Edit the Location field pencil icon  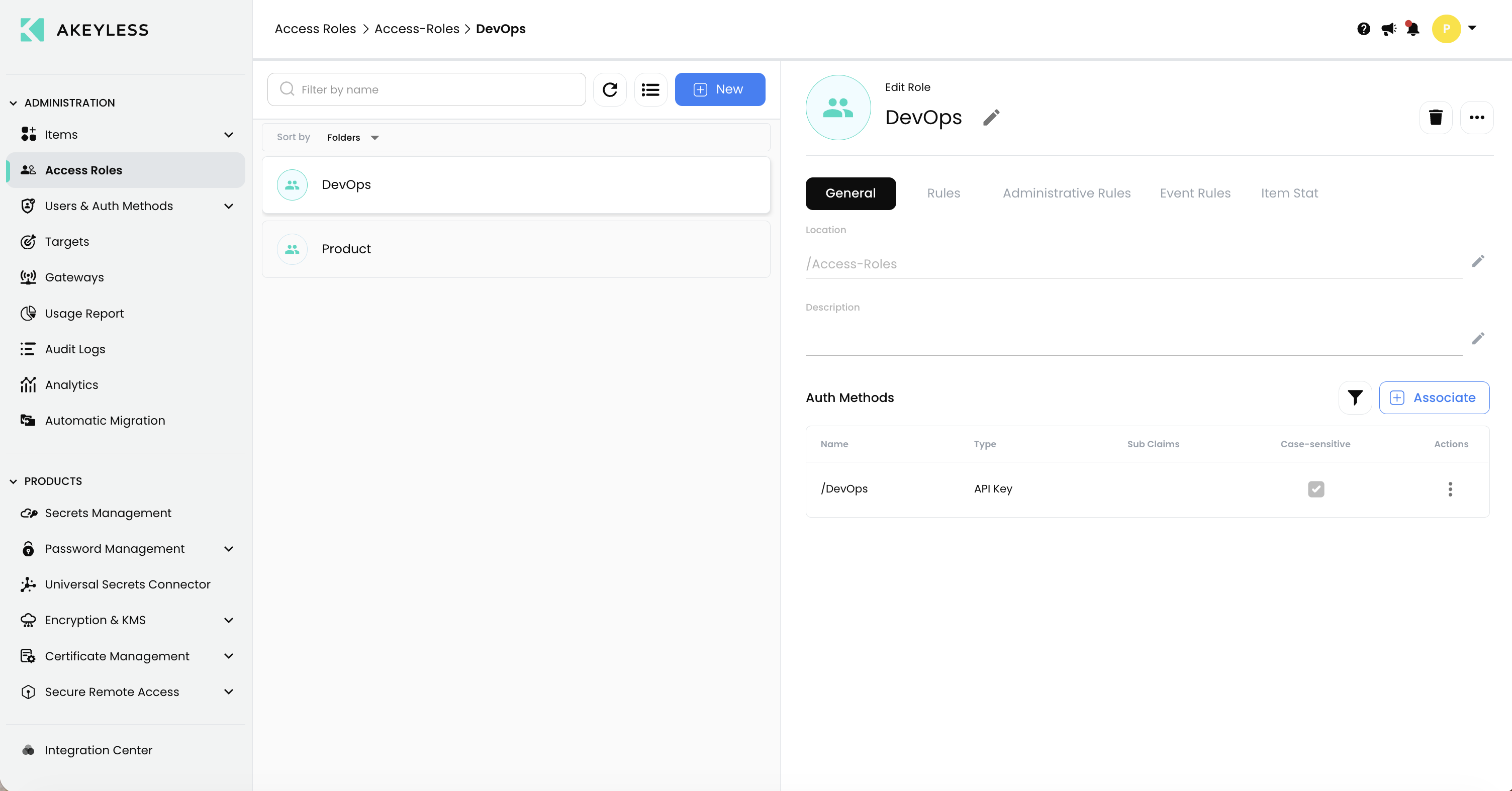click(x=1477, y=261)
